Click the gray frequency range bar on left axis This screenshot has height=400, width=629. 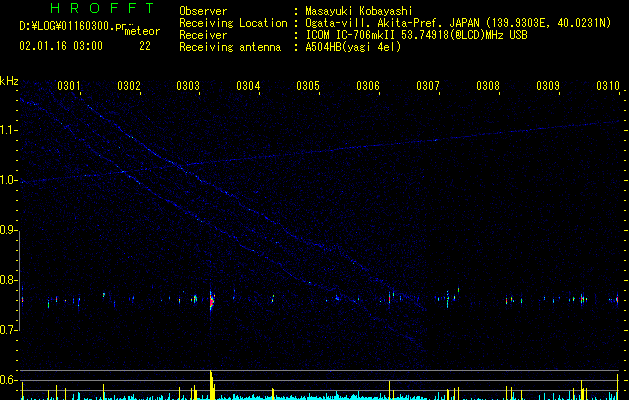[19, 280]
